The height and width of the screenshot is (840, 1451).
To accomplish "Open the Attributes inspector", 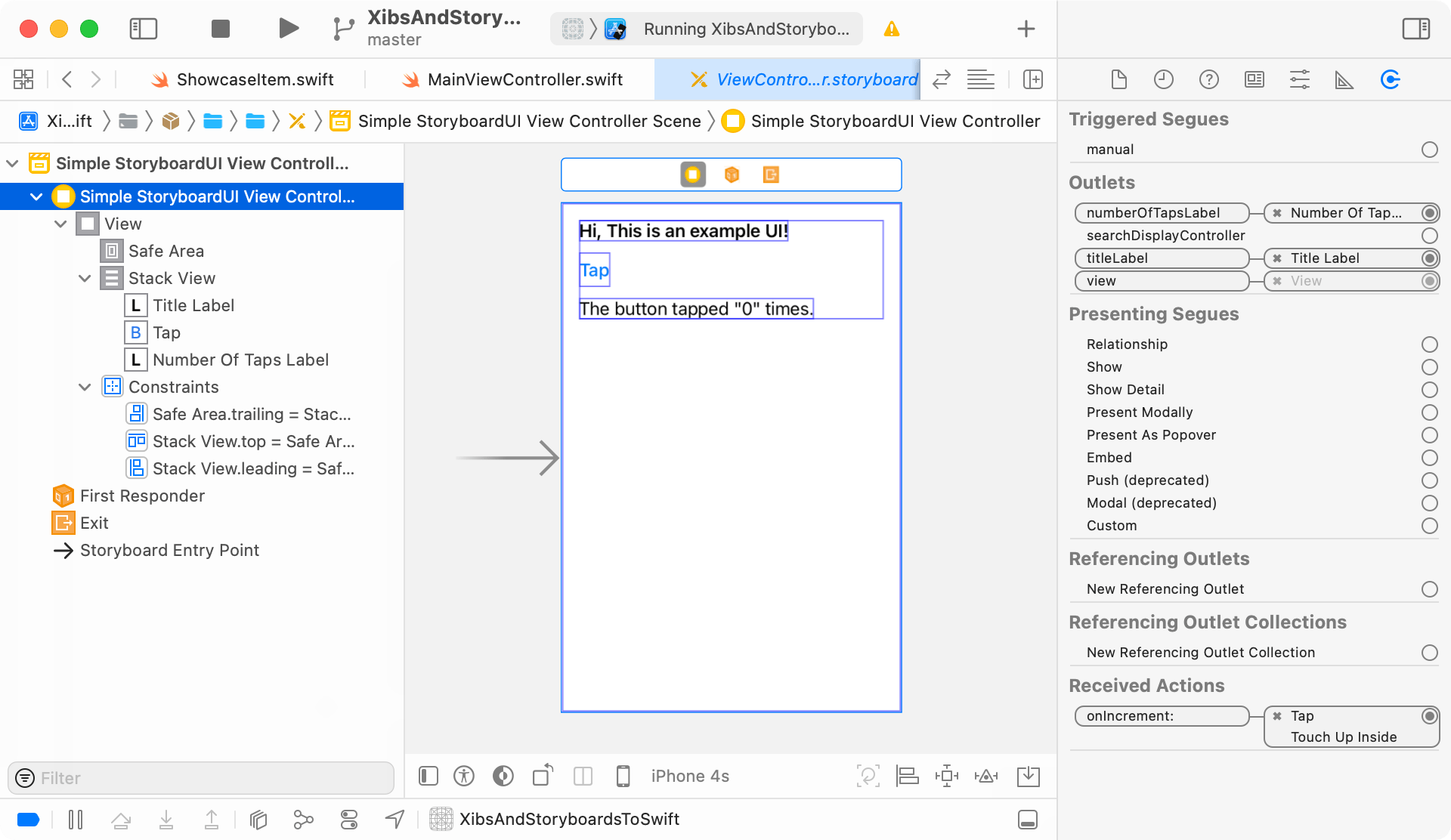I will (1300, 79).
